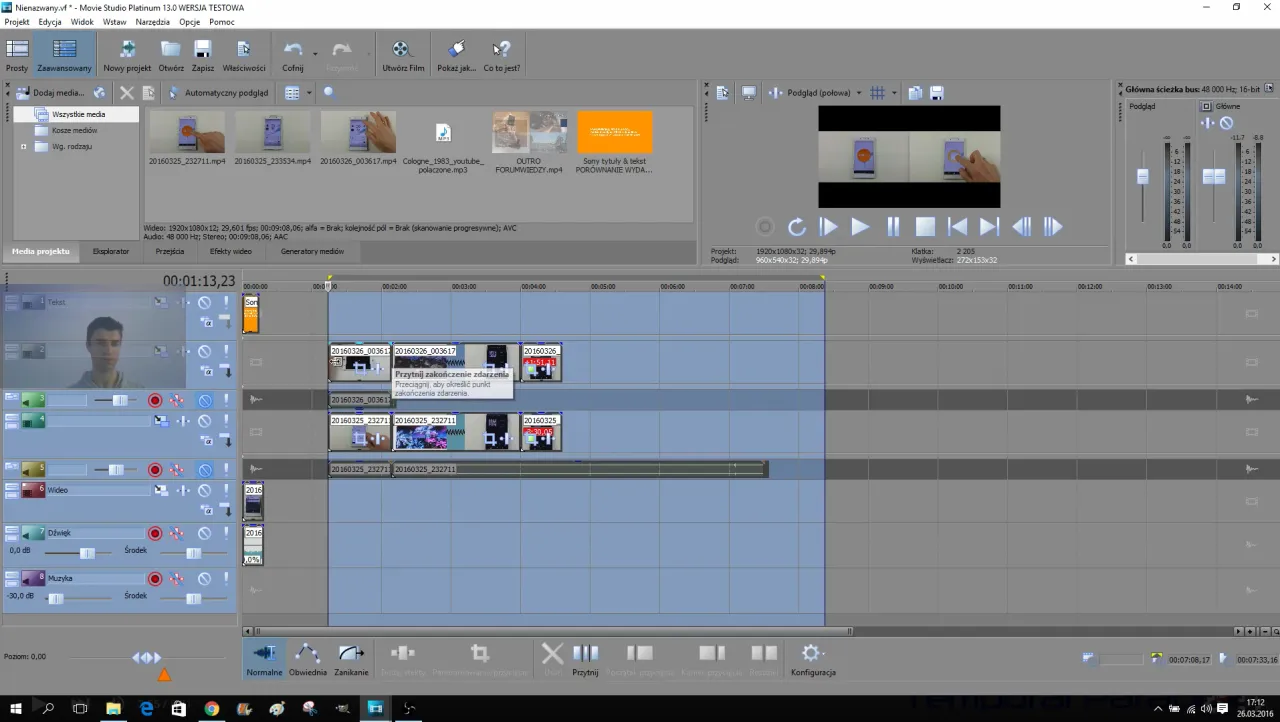The width and height of the screenshot is (1280, 722).
Task: Save the project with the Zapisz icon
Action: [203, 56]
